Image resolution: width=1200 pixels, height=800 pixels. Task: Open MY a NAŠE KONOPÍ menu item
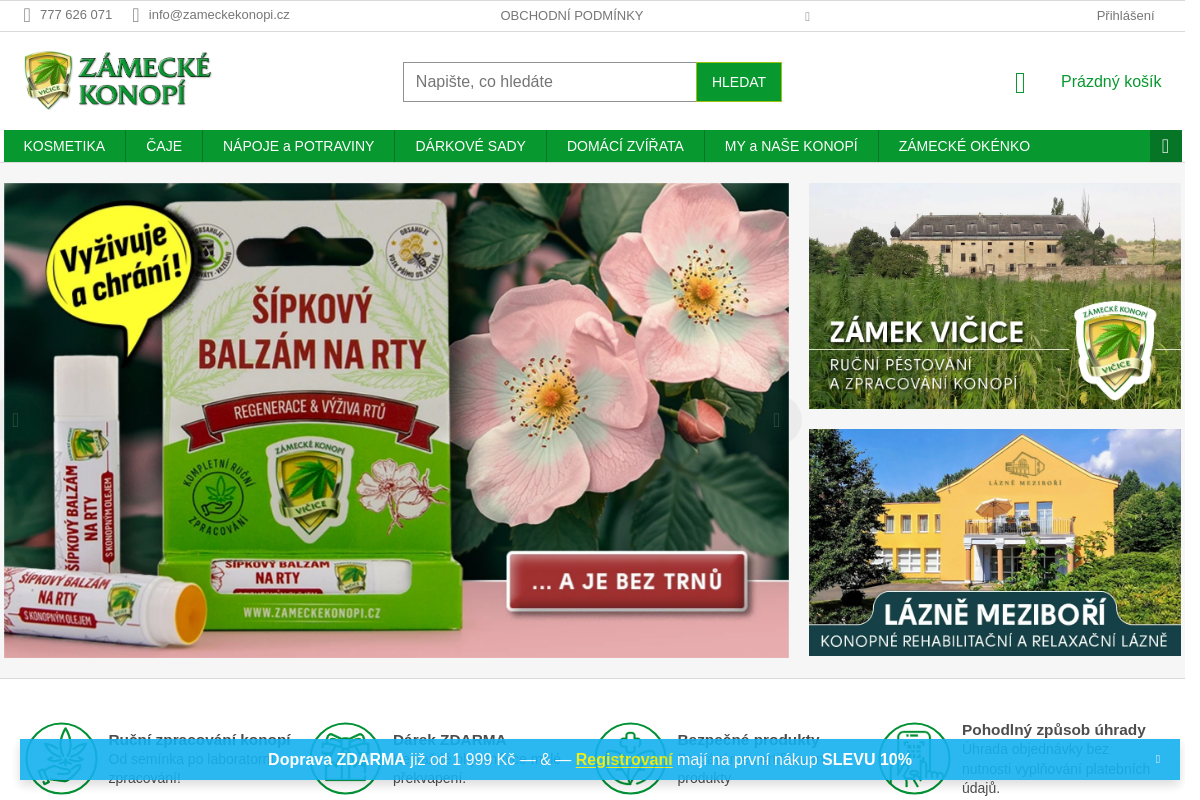[x=791, y=146]
